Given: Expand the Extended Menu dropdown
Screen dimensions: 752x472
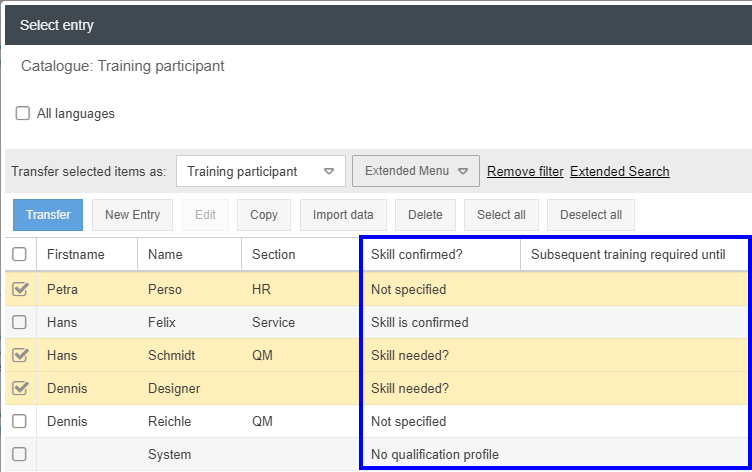Looking at the screenshot, I should [416, 171].
